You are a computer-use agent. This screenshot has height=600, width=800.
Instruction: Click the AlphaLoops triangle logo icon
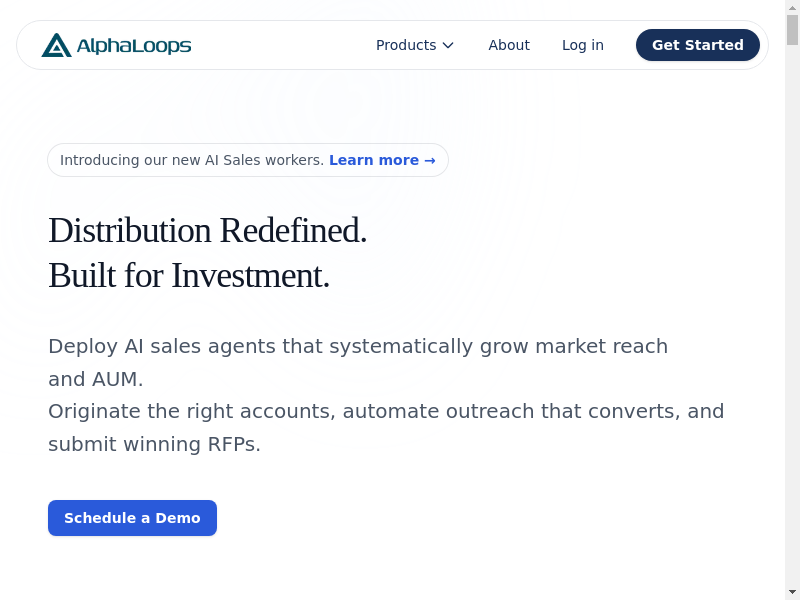tap(56, 45)
